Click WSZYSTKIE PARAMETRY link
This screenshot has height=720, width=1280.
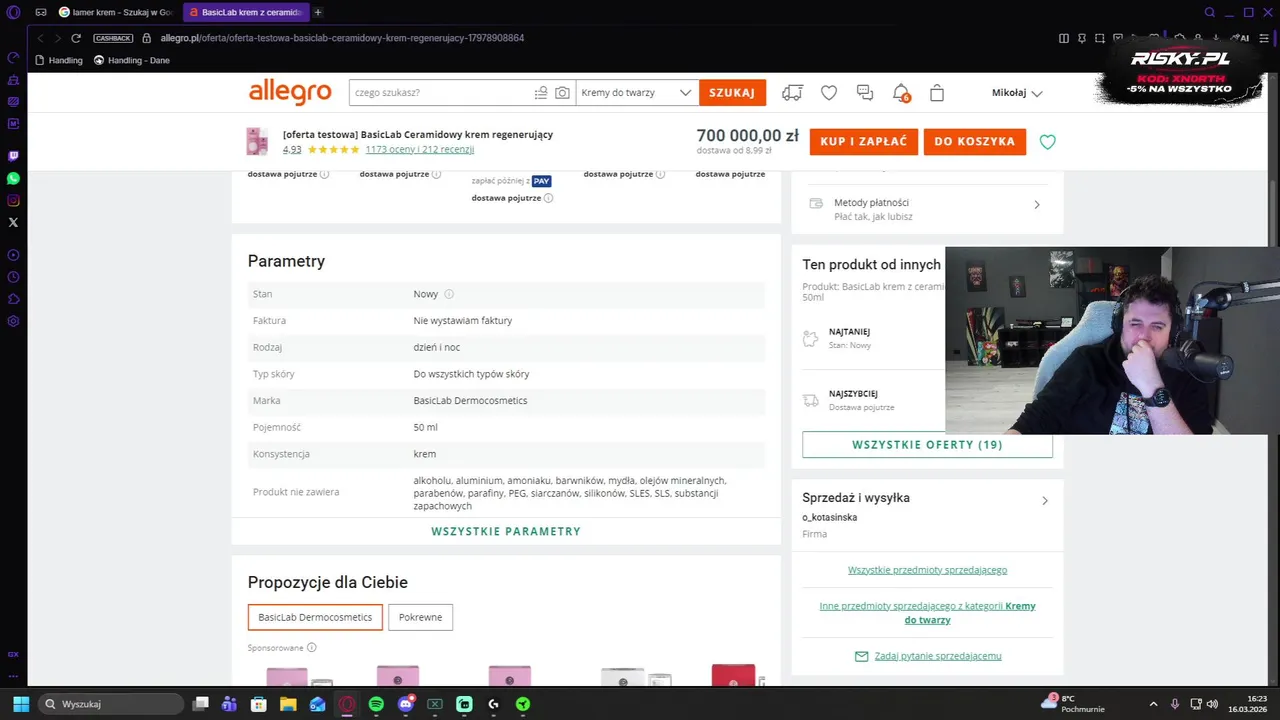point(506,531)
